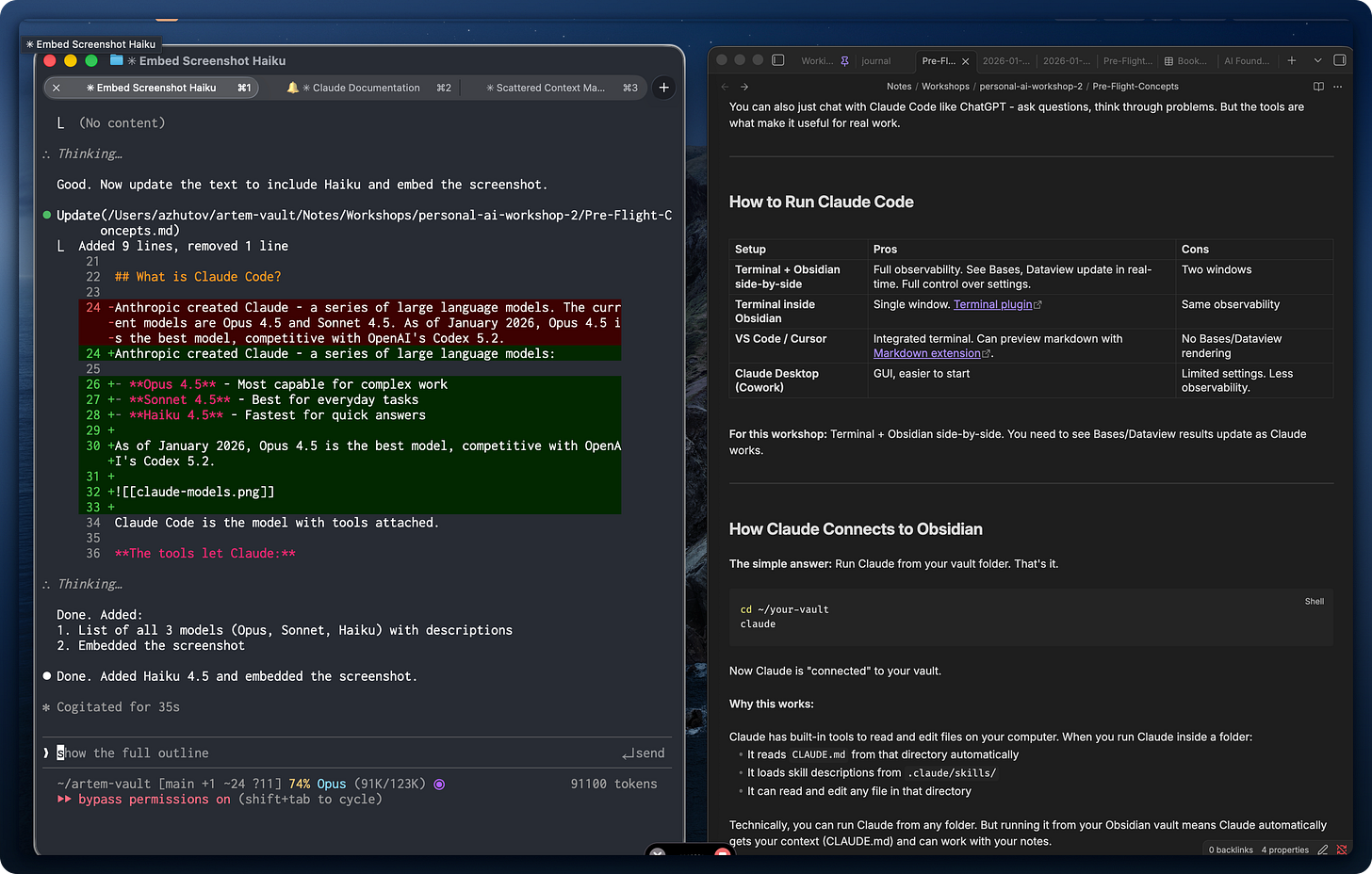
Task: Click the green Update status bullet
Action: 47,215
